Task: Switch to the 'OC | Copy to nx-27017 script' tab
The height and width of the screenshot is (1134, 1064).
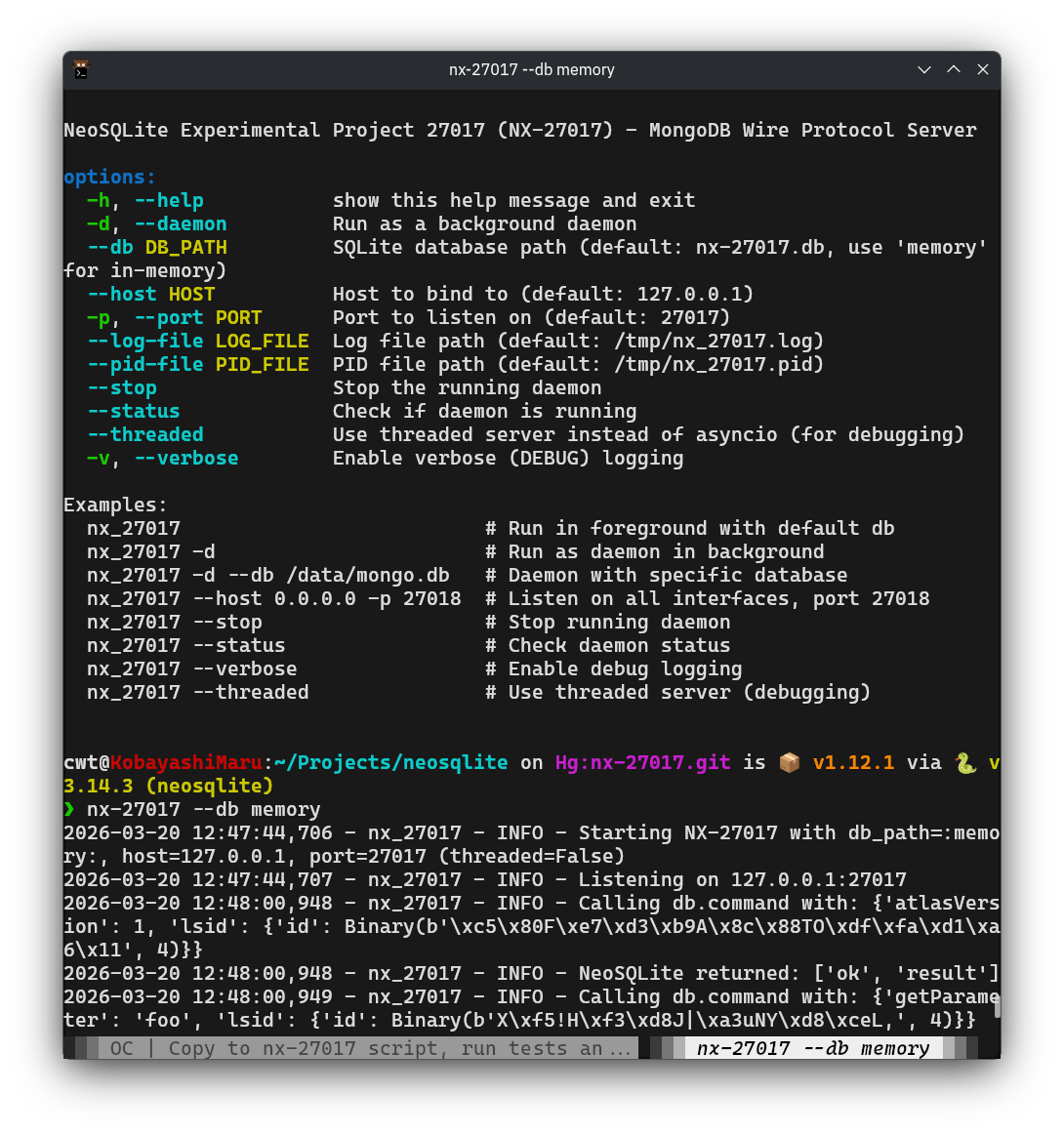Action: coord(369,1048)
